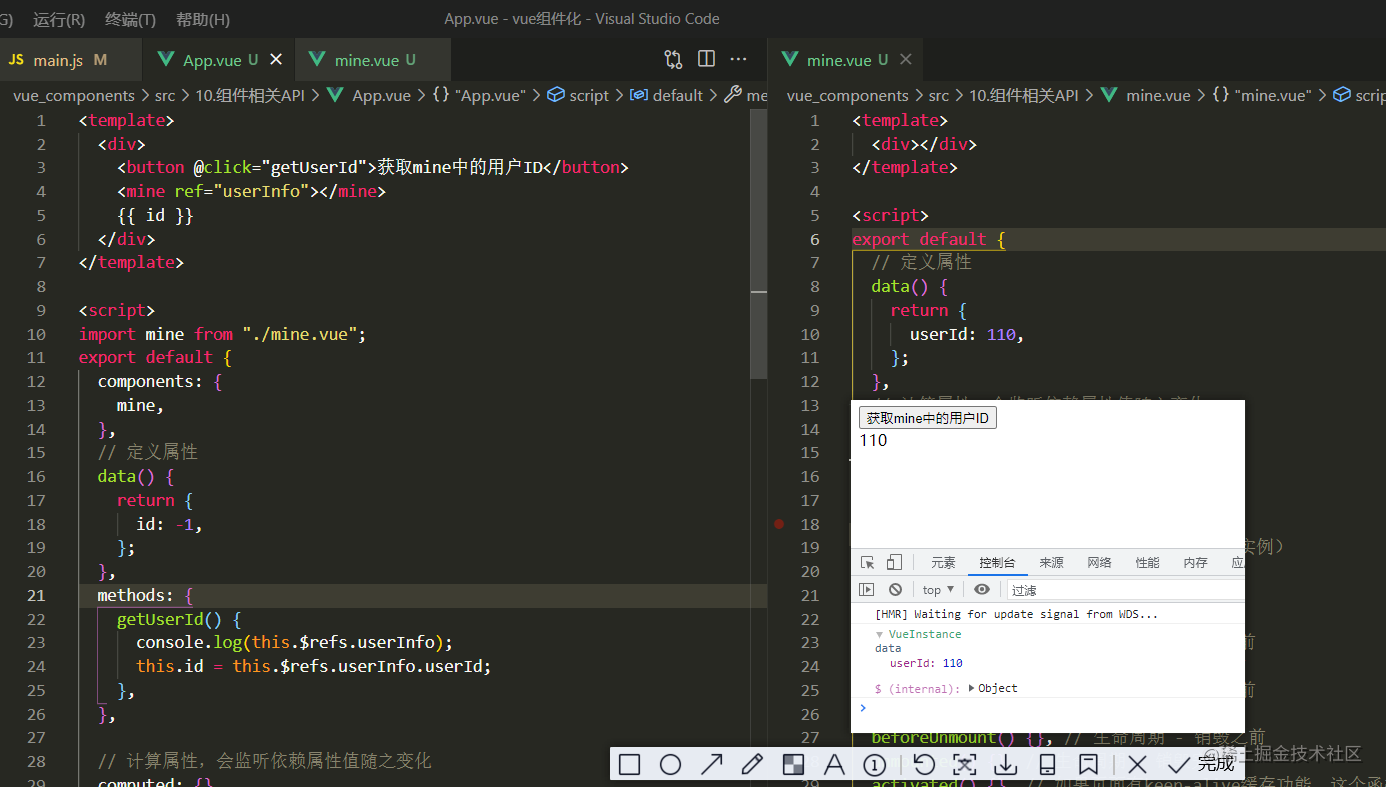The image size is (1386, 787).
Task: Click 'userId: 110,' in mine.vue editor
Action: (x=967, y=334)
